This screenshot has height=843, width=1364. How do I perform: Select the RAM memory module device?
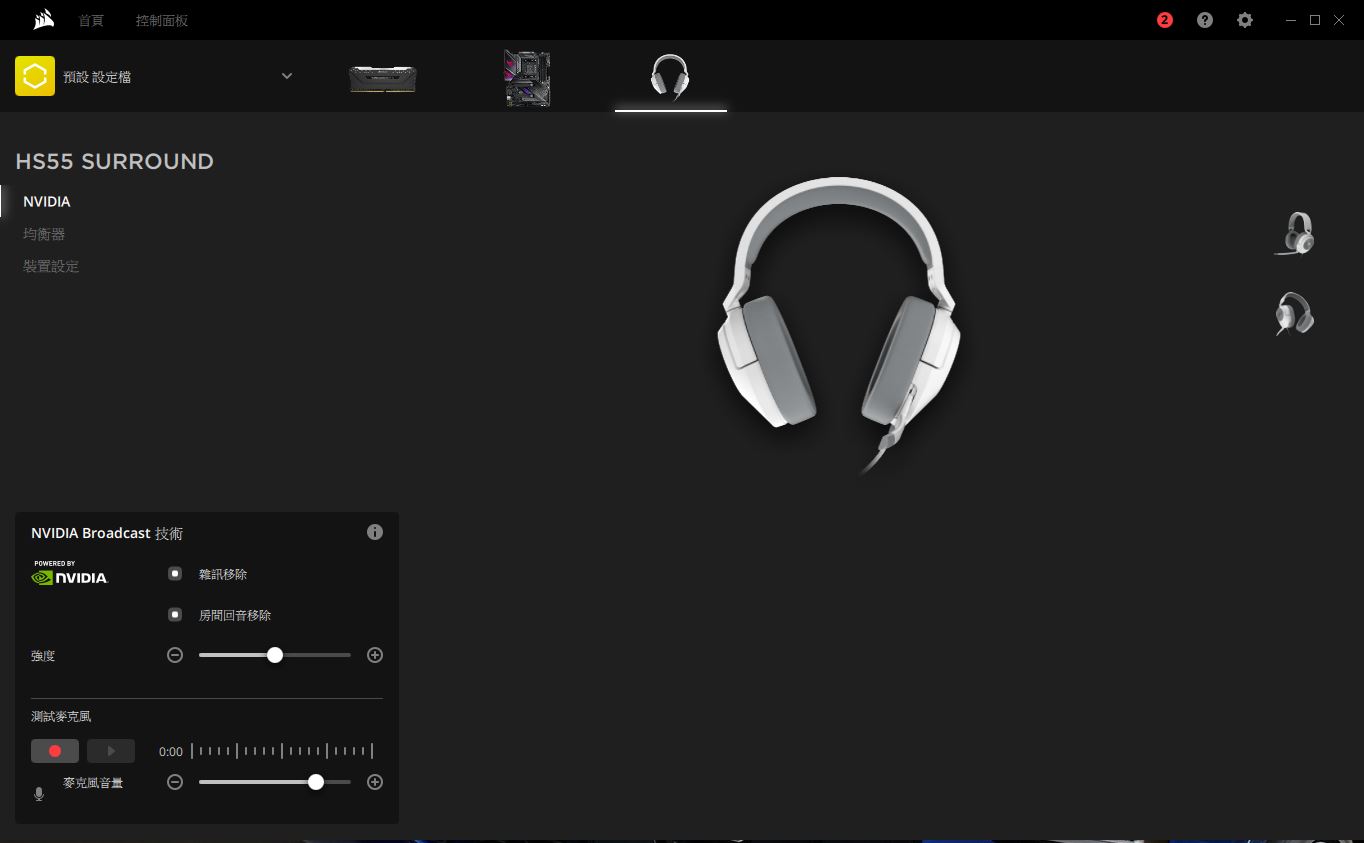point(383,78)
